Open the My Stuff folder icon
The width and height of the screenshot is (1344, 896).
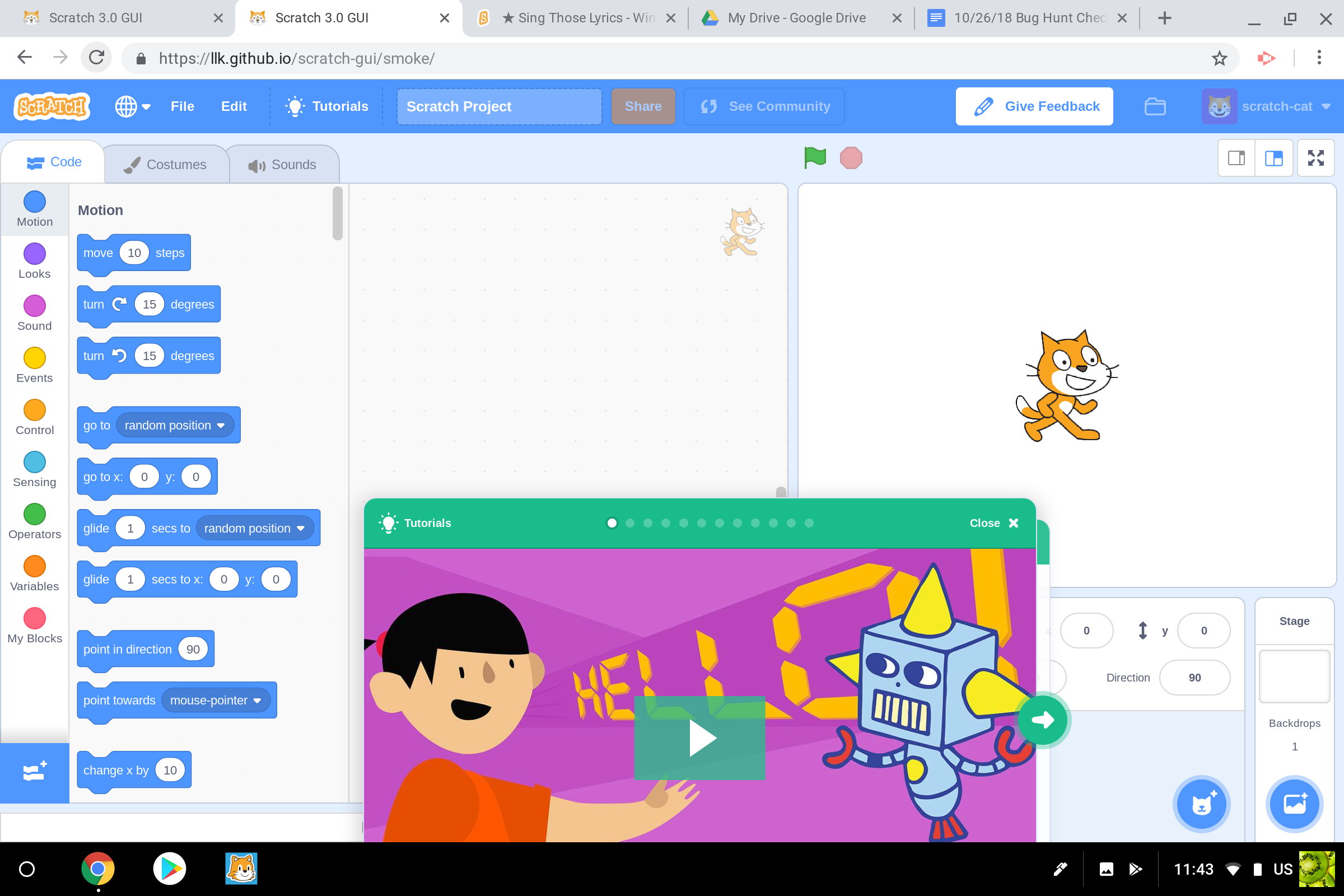[1155, 106]
